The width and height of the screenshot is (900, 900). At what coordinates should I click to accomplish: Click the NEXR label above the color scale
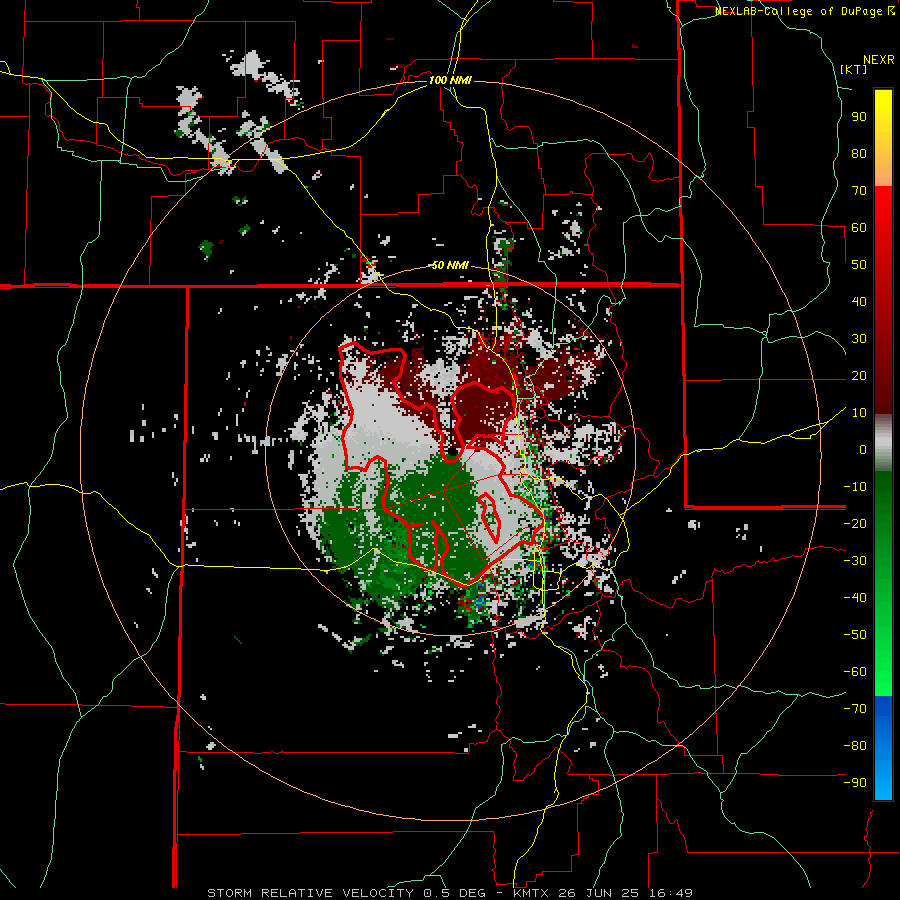pos(879,60)
